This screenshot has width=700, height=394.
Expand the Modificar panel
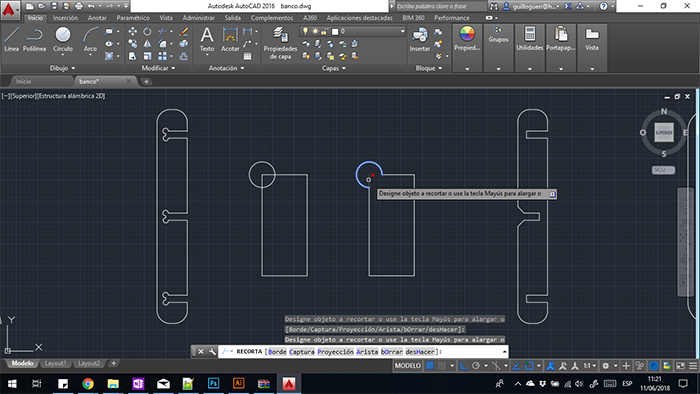pyautogui.click(x=158, y=68)
